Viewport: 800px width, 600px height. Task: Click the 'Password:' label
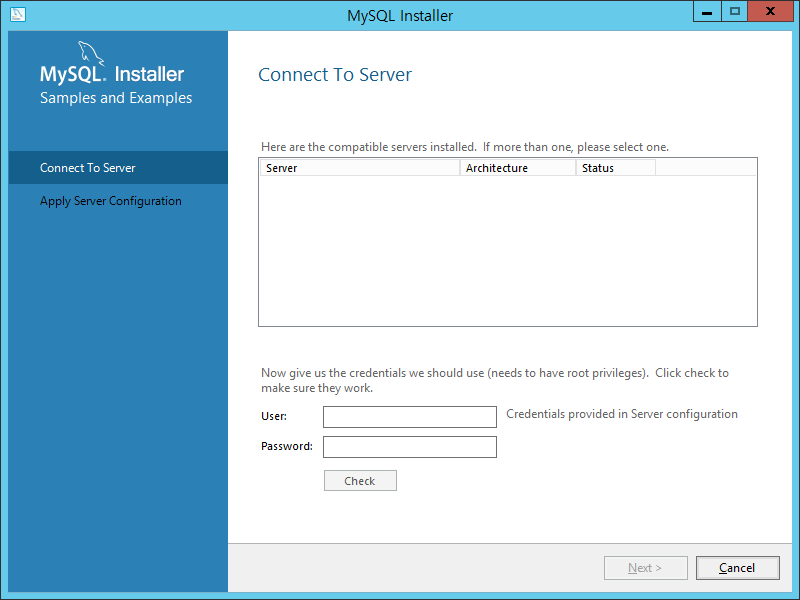pyautogui.click(x=287, y=446)
